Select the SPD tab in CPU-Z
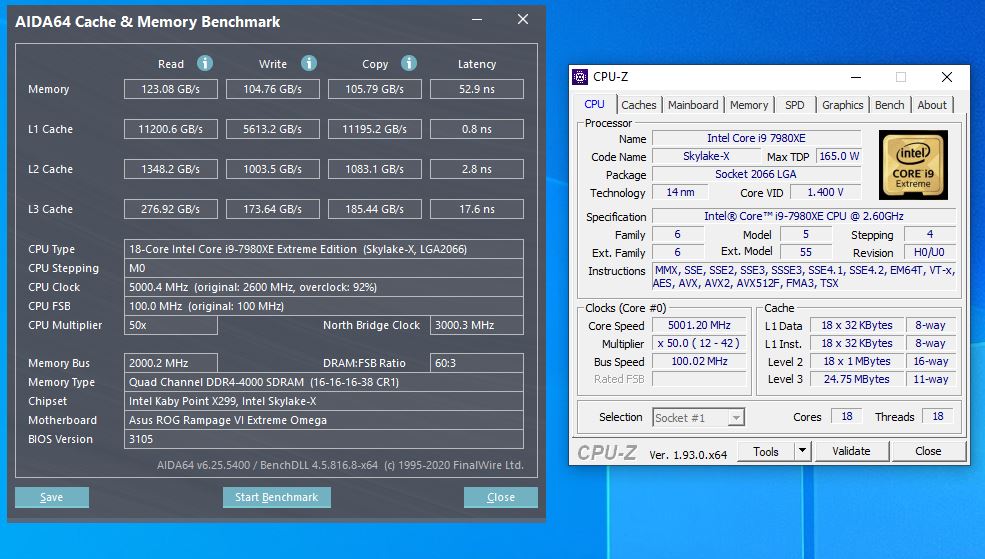 coord(795,105)
